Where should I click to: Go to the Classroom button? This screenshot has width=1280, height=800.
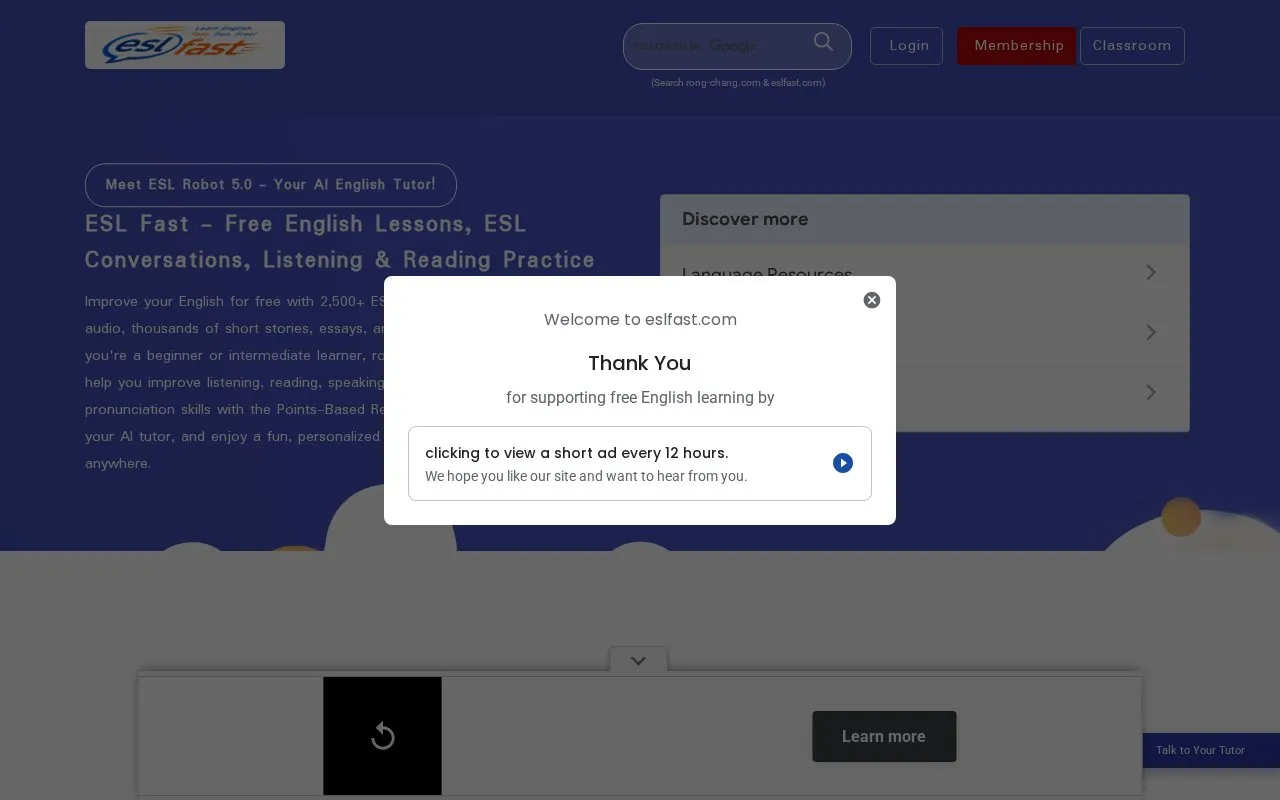coord(1132,46)
